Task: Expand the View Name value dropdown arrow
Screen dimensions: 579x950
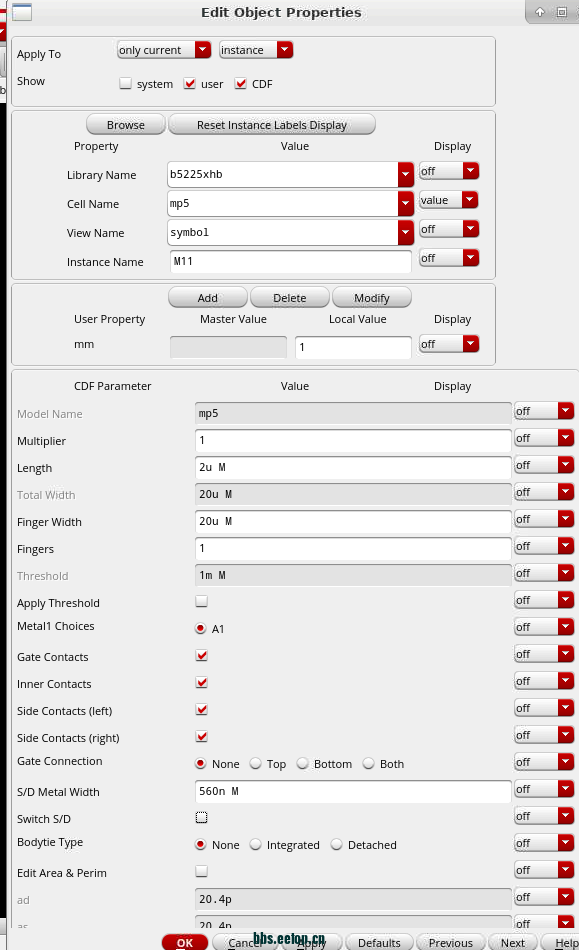Action: [x=406, y=233]
